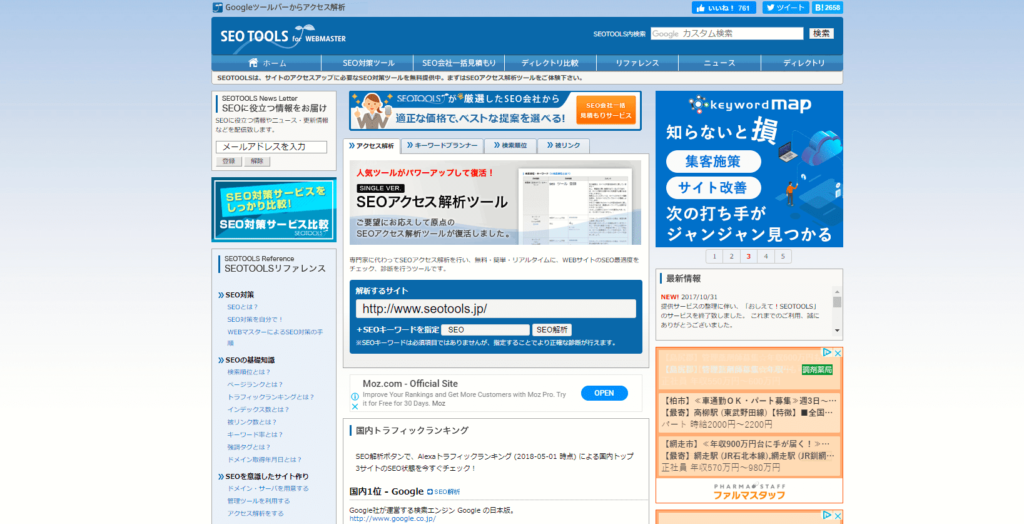Click the 検索 button beside site search
Image resolution: width=1024 pixels, height=524 pixels.
(x=822, y=33)
